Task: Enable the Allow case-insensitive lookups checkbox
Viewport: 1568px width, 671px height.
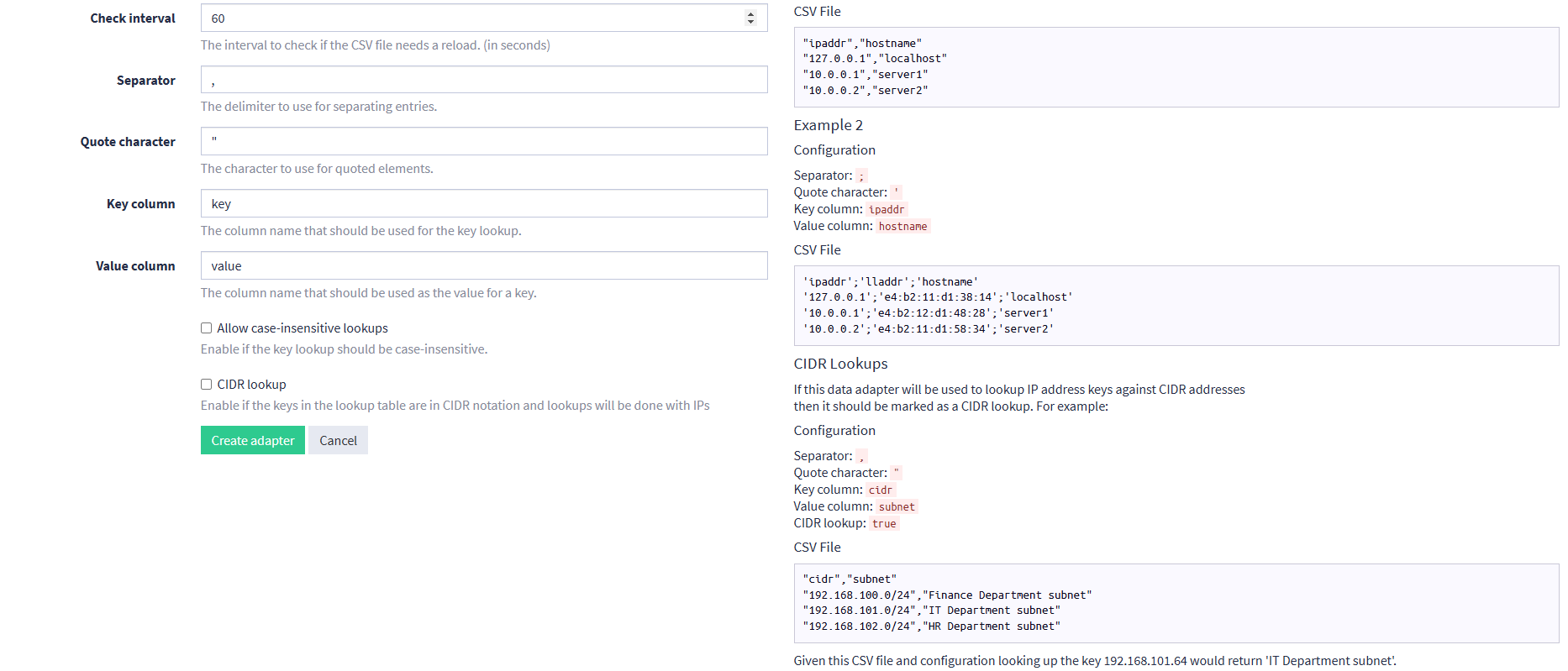Action: (206, 328)
